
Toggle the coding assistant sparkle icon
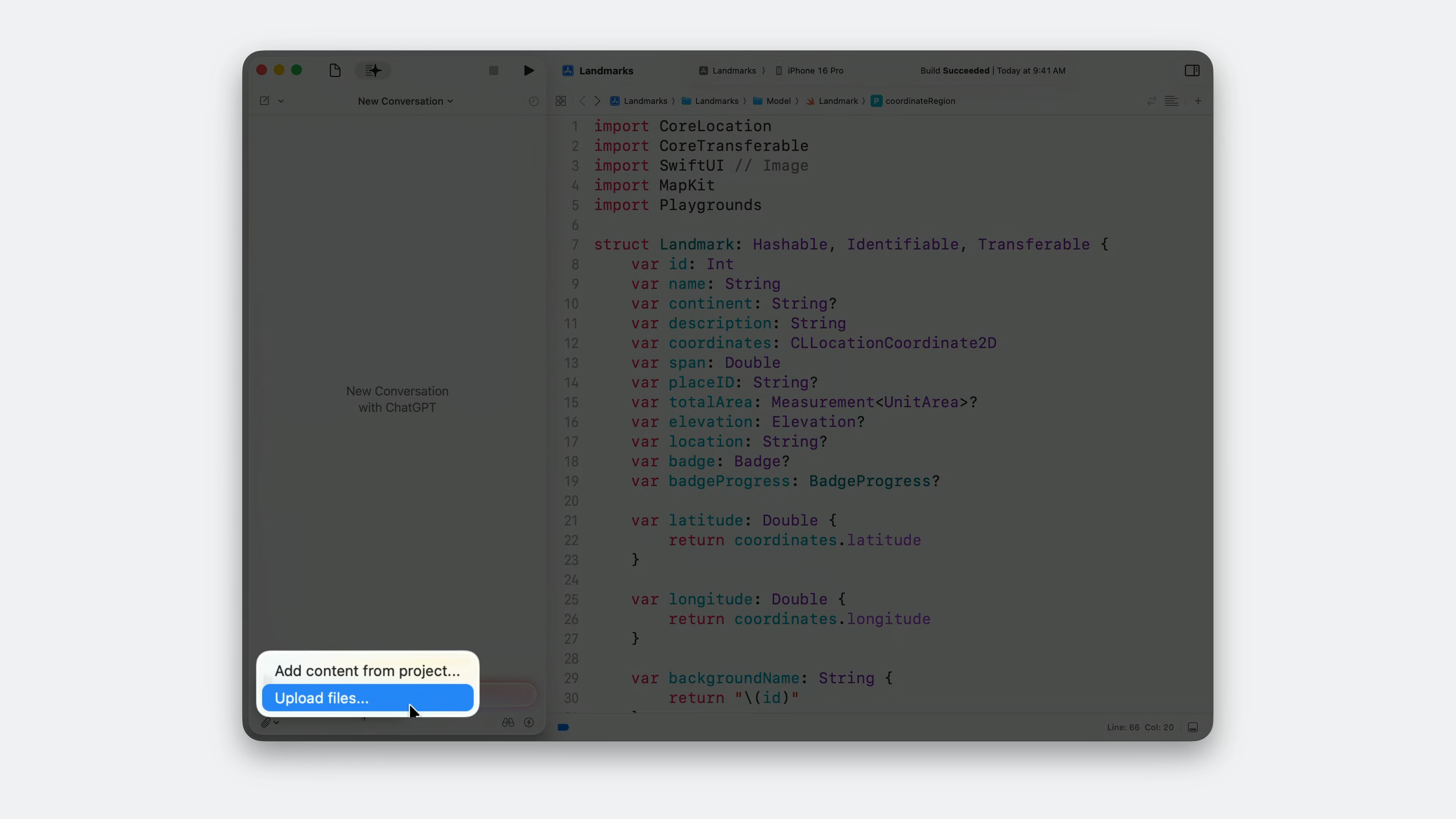373,71
